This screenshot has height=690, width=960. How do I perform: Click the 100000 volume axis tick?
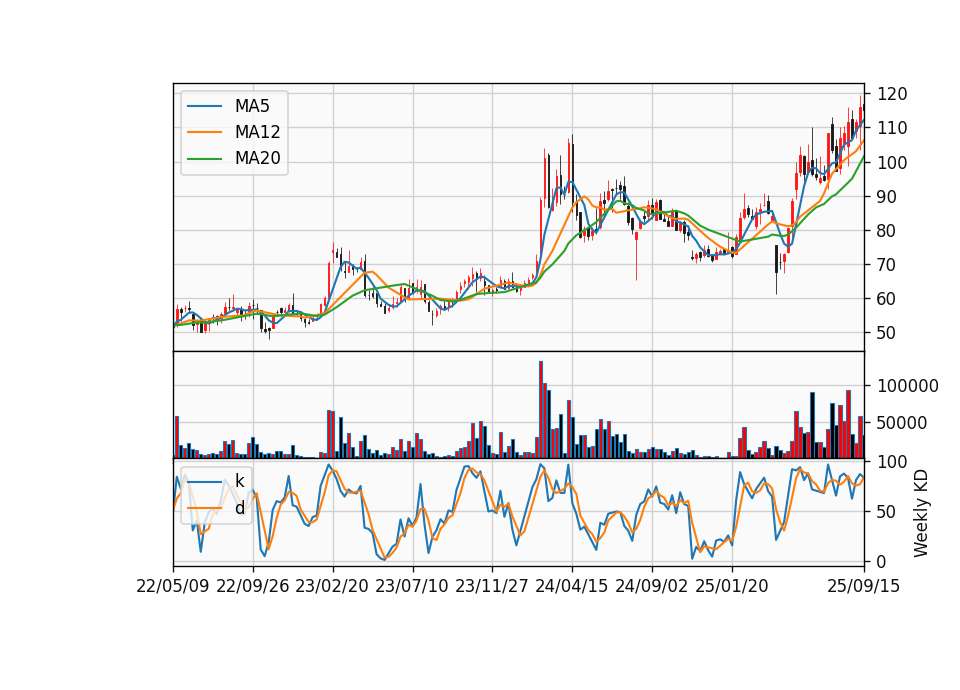[x=907, y=386]
